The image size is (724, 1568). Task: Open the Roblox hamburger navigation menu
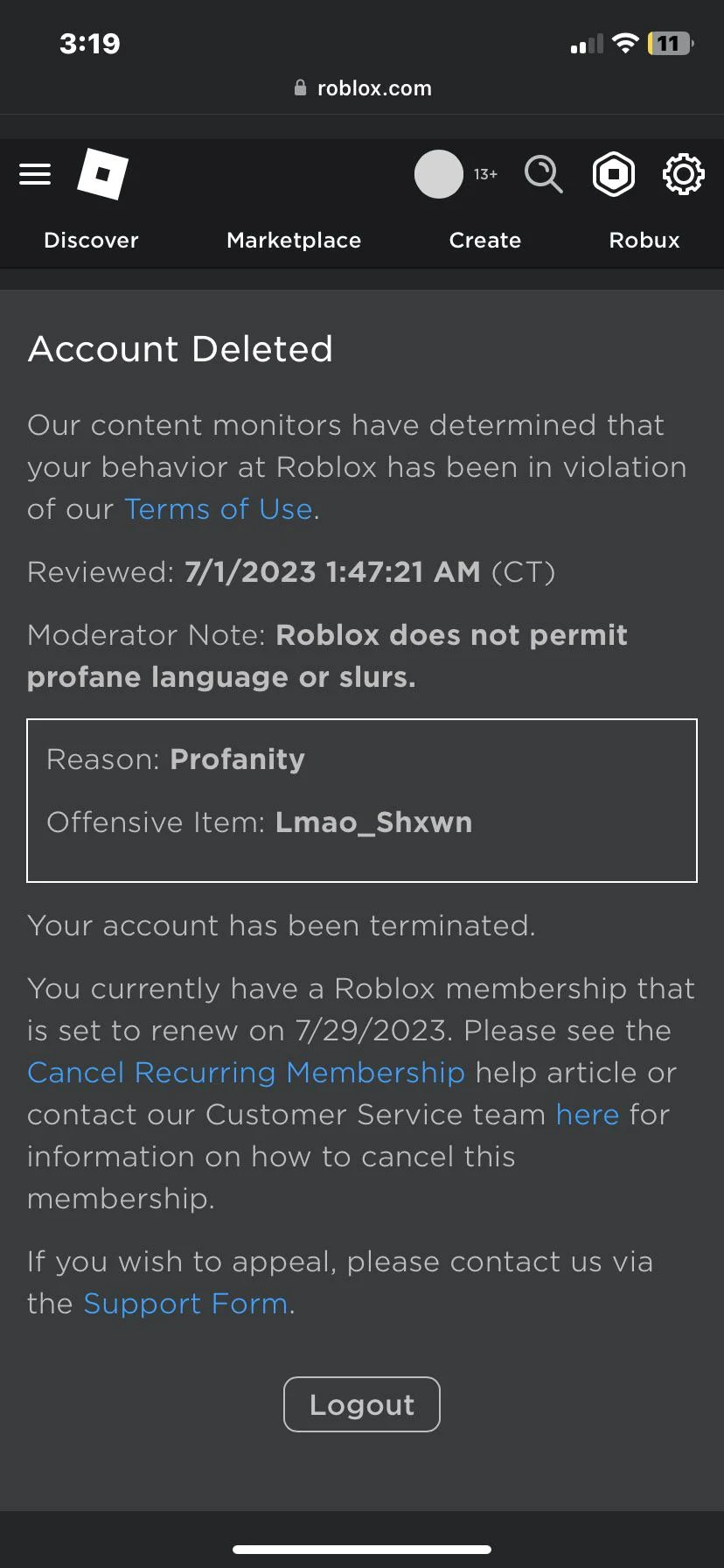click(x=34, y=173)
